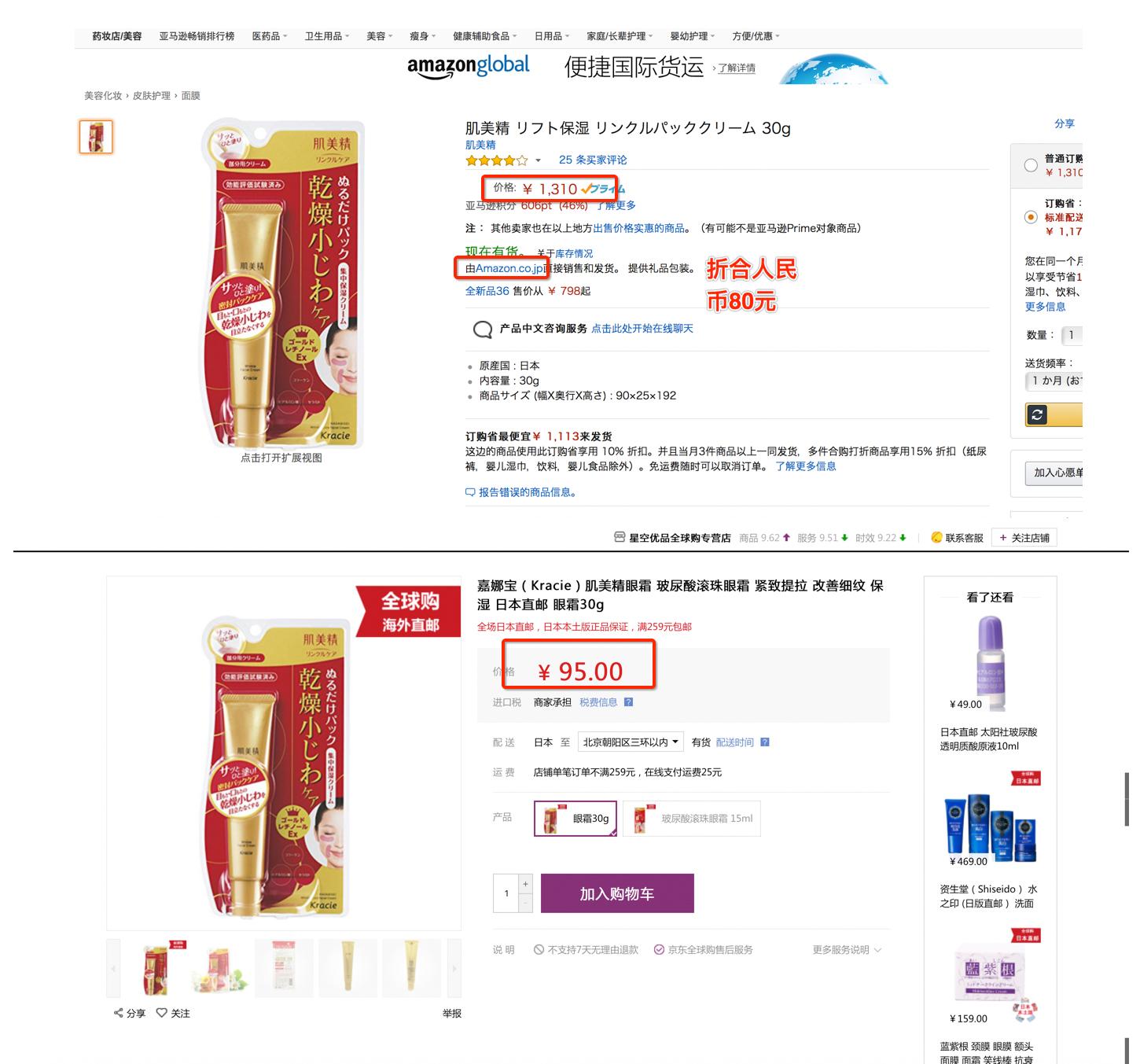Screen dimensions: 1140x1064
Task: Open the 医药品 menu
Action: coord(270,36)
